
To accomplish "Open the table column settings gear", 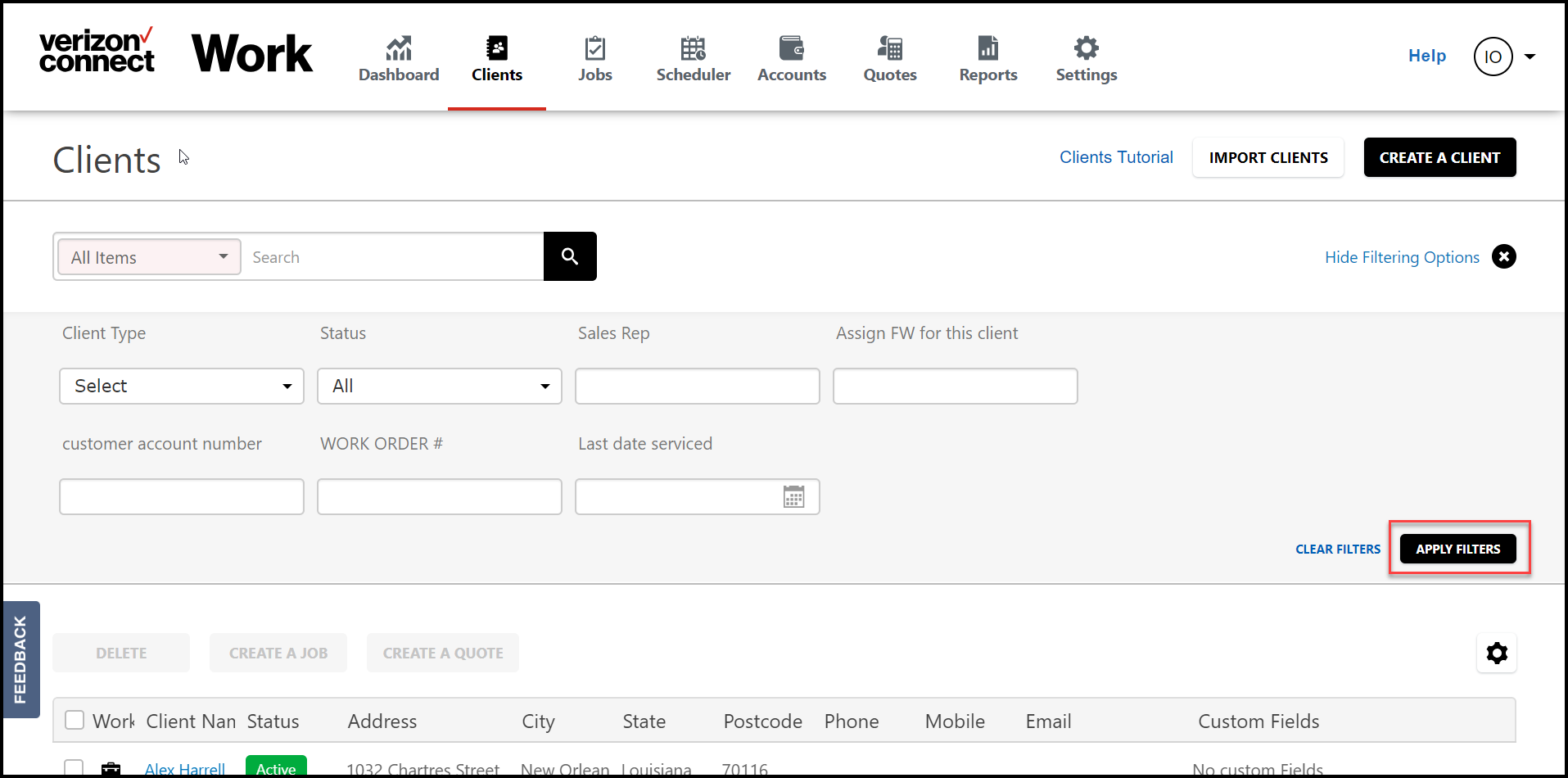I will tap(1497, 653).
